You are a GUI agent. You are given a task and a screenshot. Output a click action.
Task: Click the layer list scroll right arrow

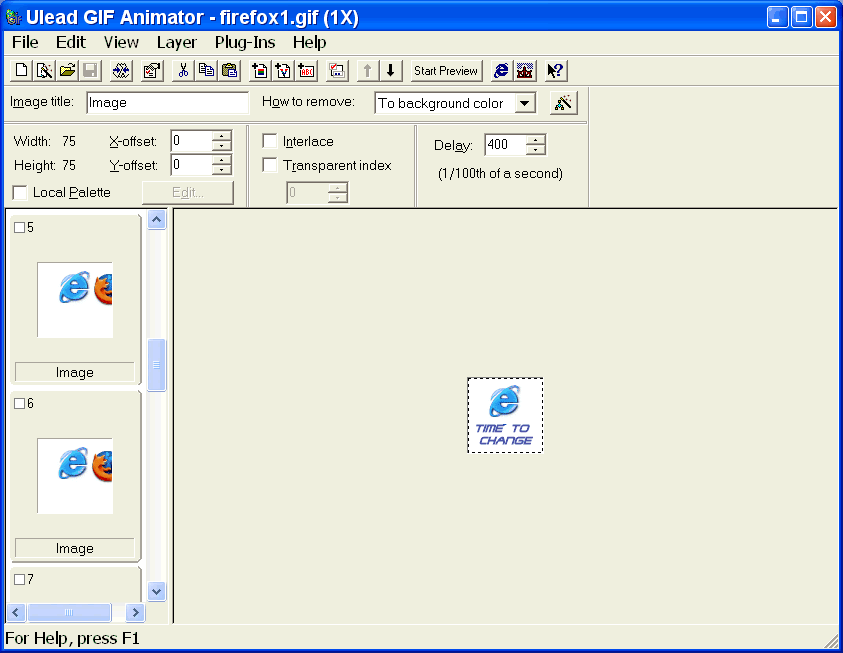[135, 612]
